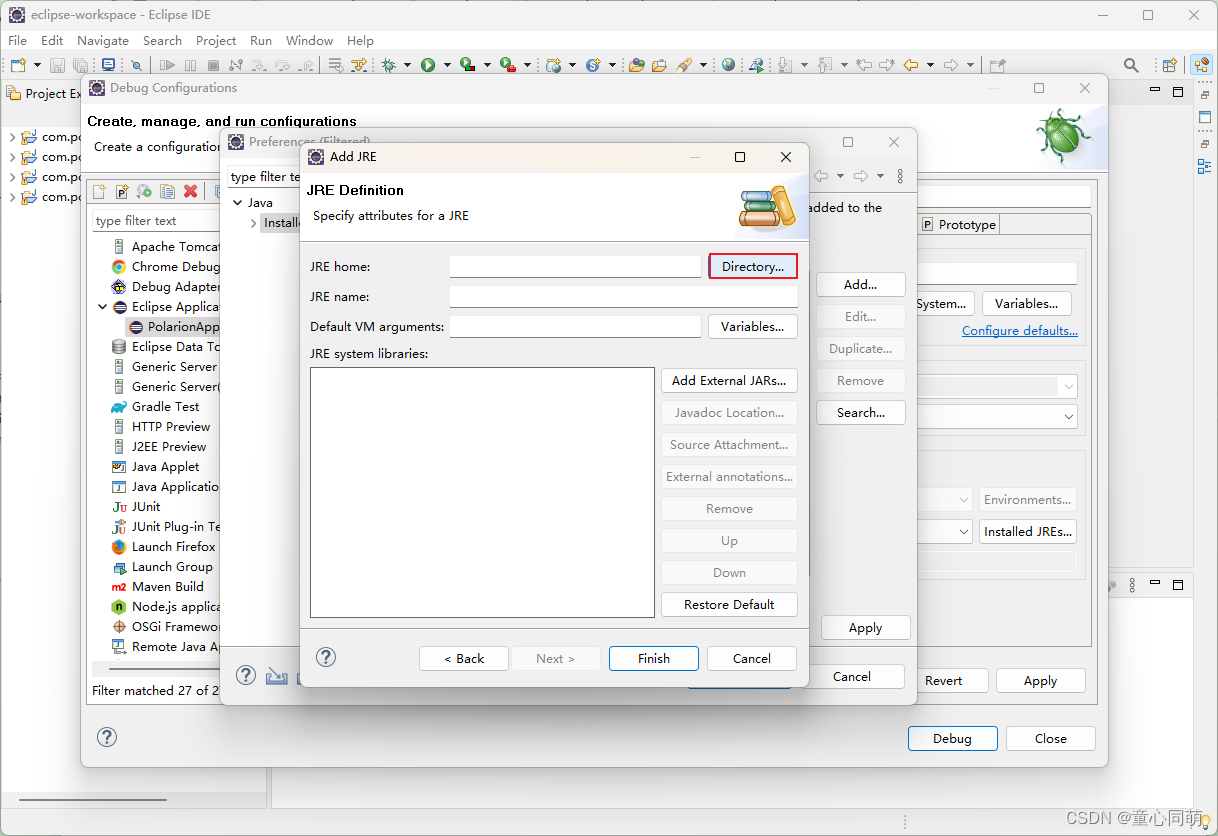Screen dimensions: 1218x836
Task: Open dropdown arrow next to Run icon
Action: tap(447, 65)
